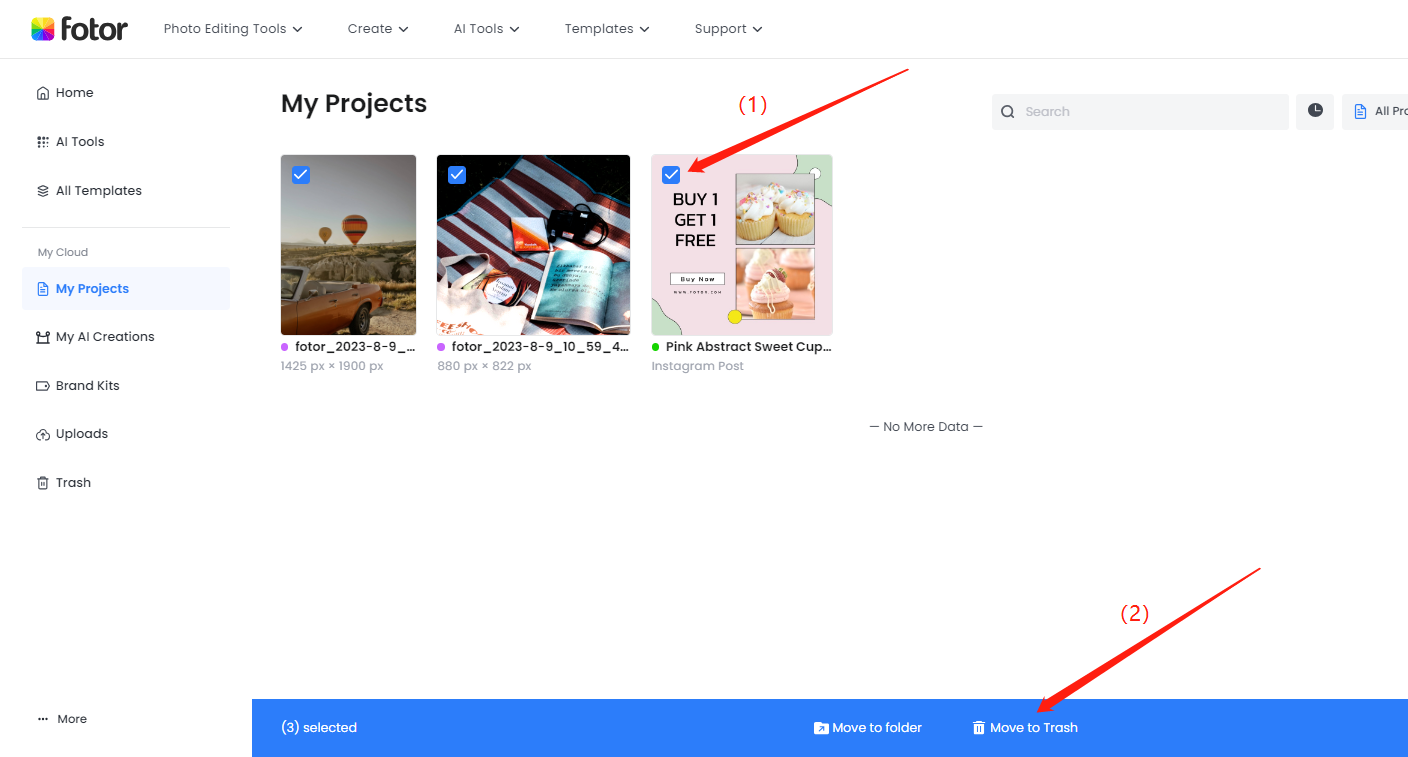Uncheck the hot air balloon project checkbox
This screenshot has width=1408, height=757.
(301, 175)
